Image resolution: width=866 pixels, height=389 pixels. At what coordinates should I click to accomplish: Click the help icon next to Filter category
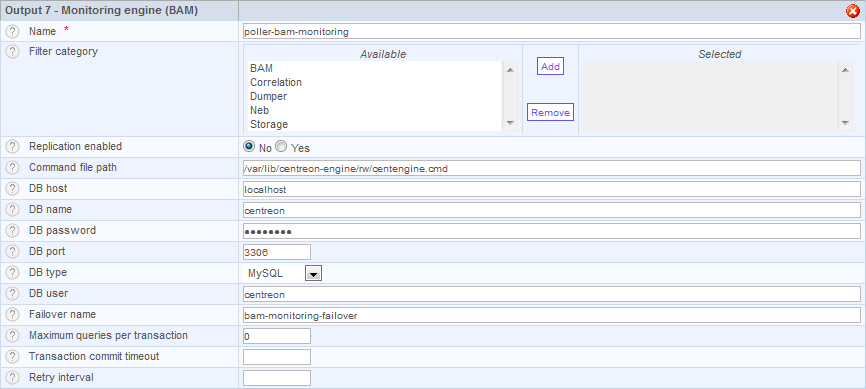[x=12, y=52]
